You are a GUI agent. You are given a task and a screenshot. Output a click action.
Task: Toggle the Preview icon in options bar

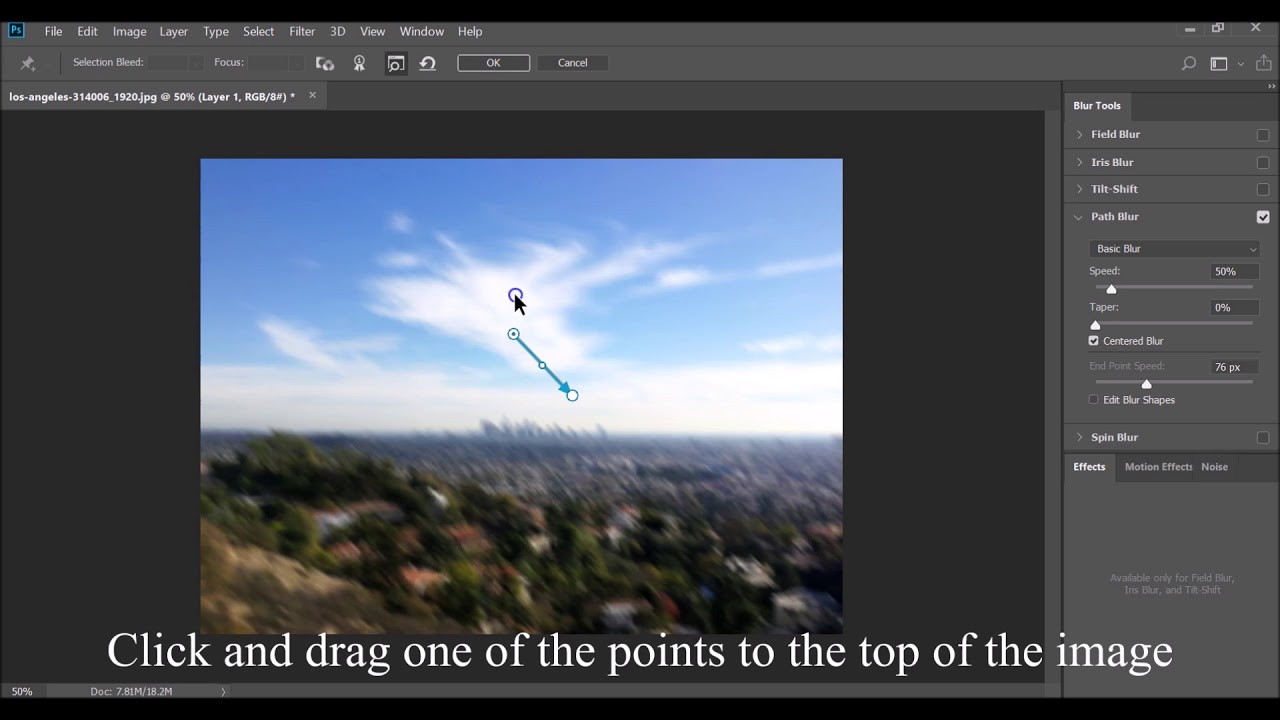coord(396,63)
